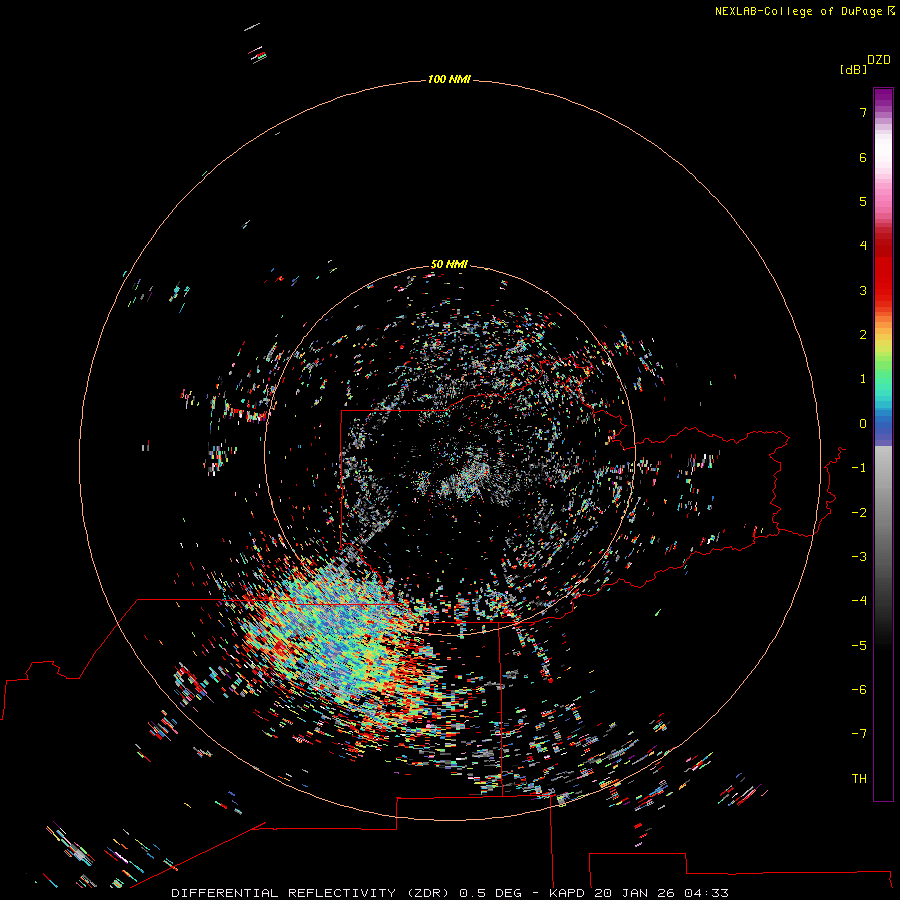The image size is (900, 900).
Task: Click the legend value 3 label
Action: (863, 290)
